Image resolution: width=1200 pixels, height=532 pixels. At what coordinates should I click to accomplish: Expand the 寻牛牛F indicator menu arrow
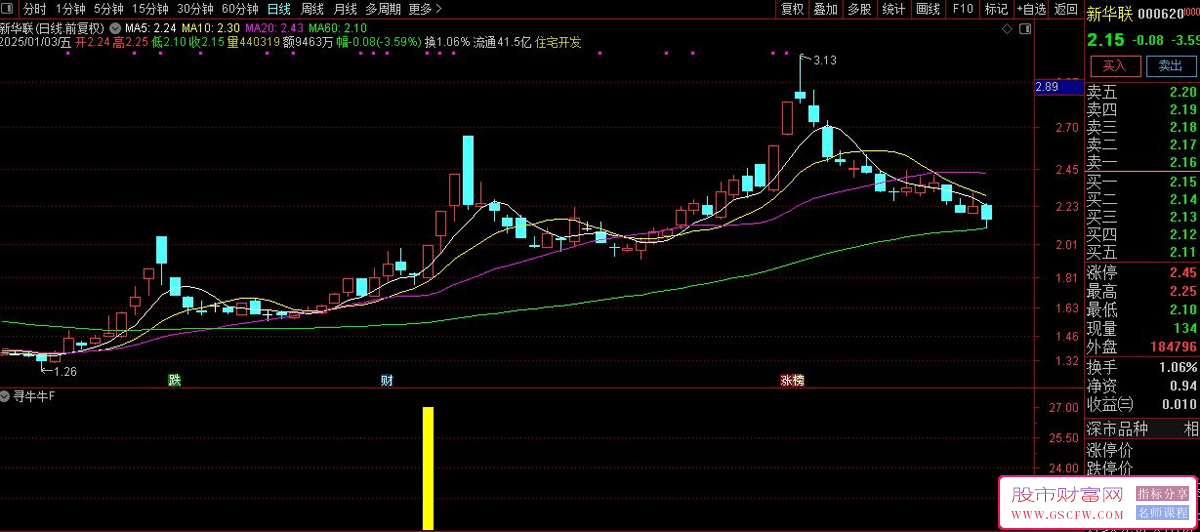(x=6, y=396)
